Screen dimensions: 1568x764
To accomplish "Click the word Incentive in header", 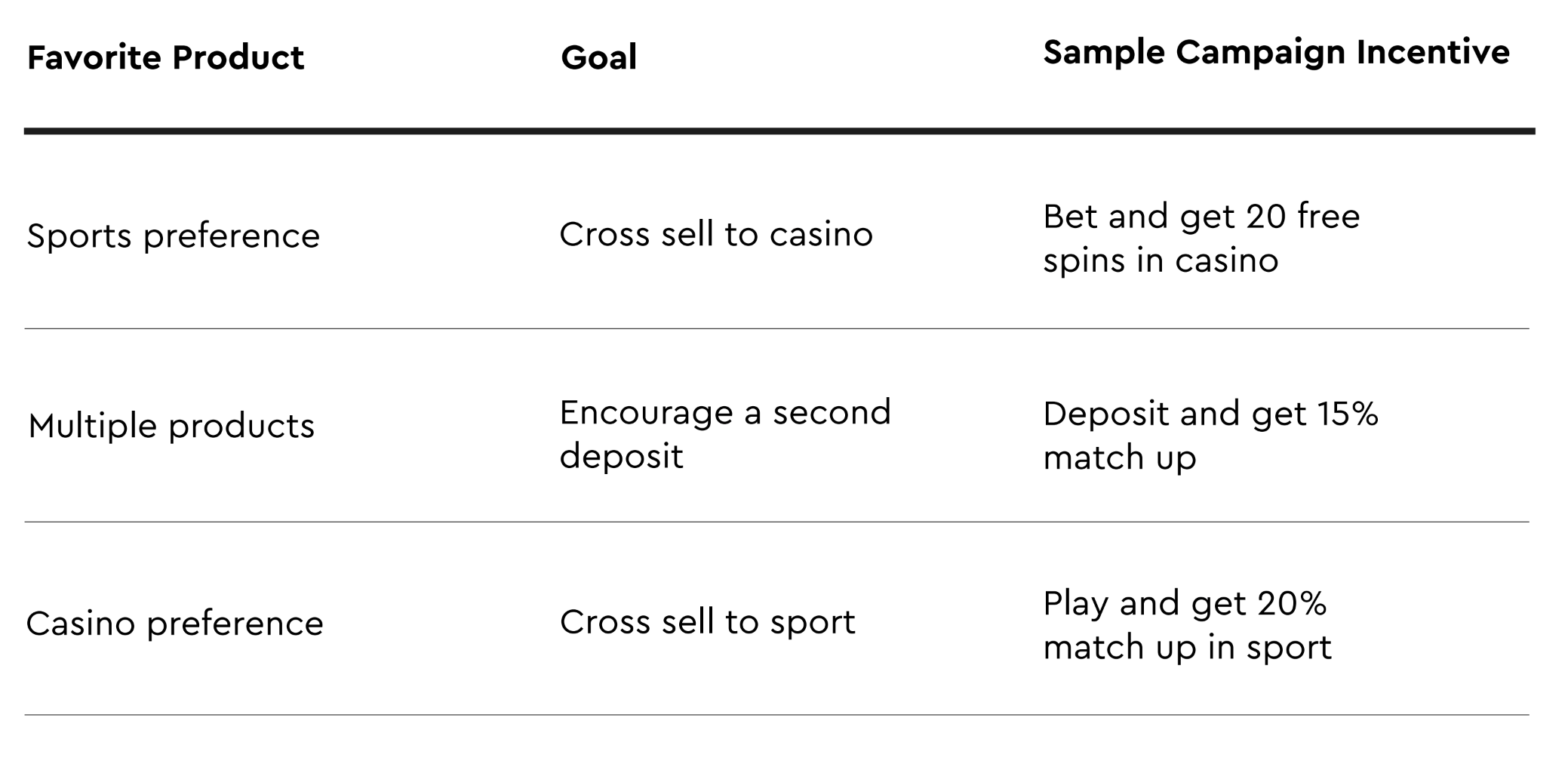I will [1433, 52].
